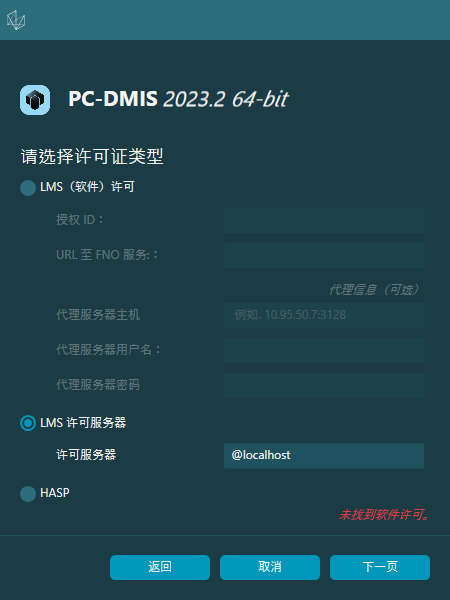The image size is (450, 600).
Task: Go back with the 返回 button
Action: pos(160,567)
